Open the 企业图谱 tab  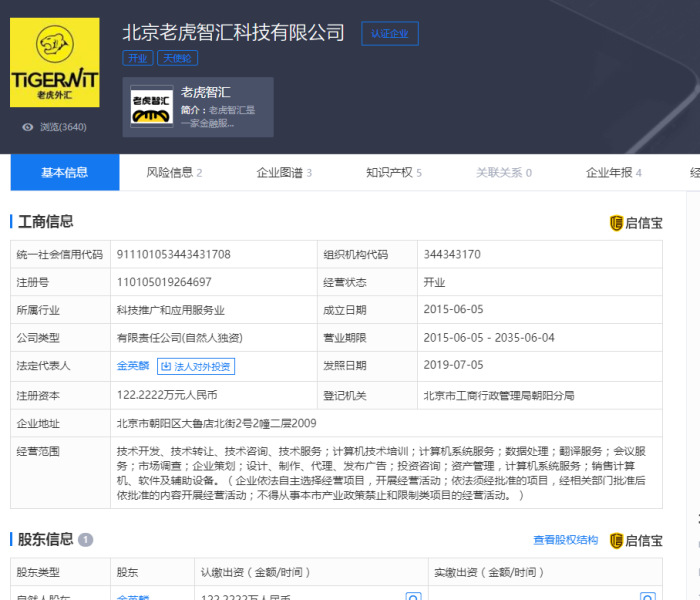tap(284, 172)
